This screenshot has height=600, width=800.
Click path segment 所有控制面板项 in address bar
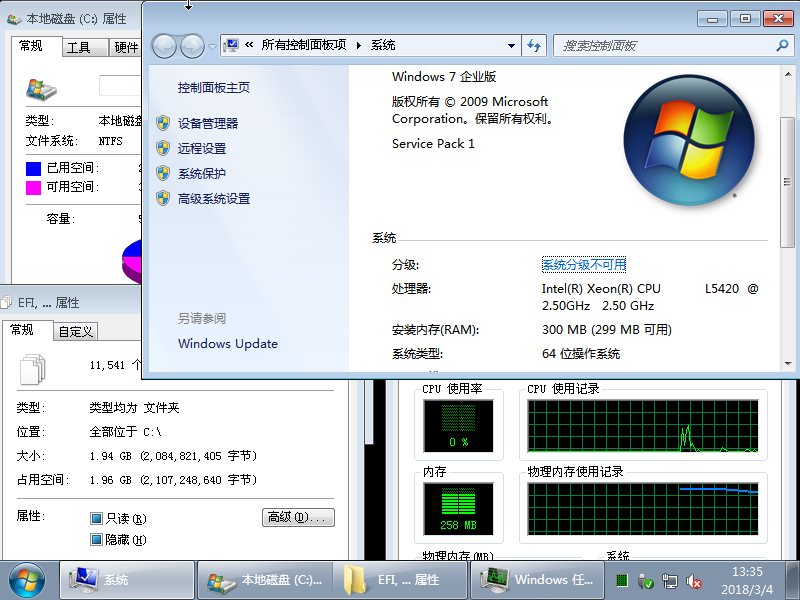pos(304,45)
